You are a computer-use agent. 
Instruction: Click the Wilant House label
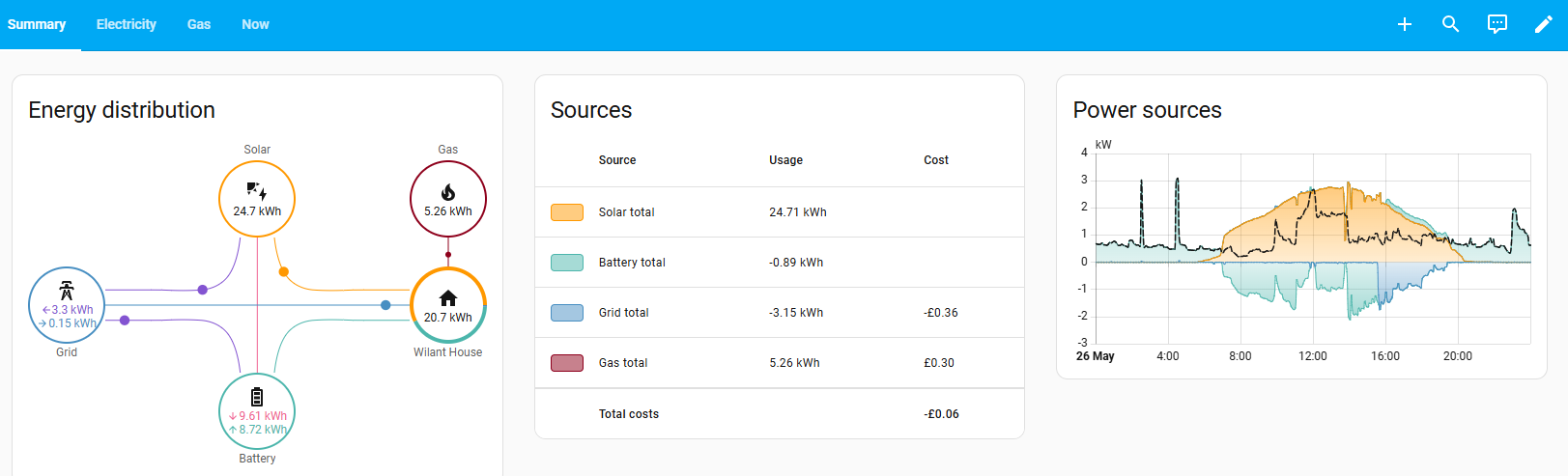[448, 352]
